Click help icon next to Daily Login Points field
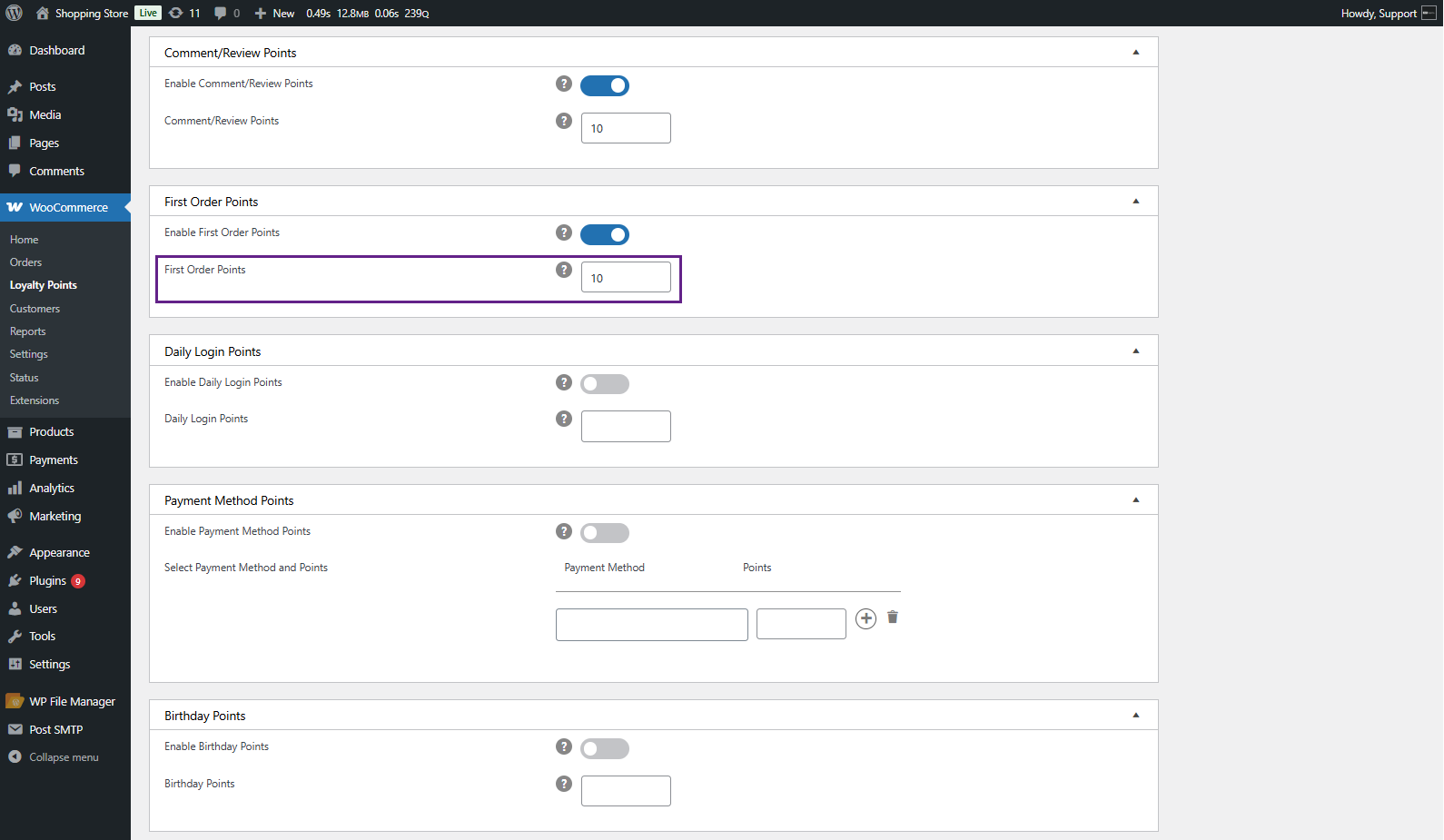1444x840 pixels. coord(564,419)
